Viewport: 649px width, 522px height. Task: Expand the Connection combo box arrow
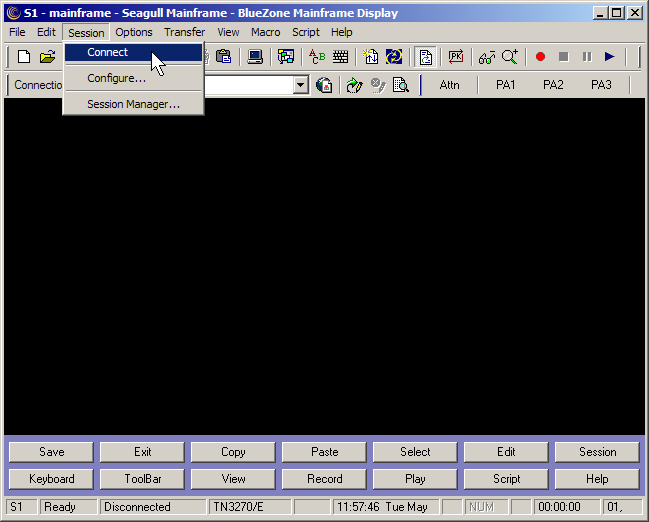[300, 85]
